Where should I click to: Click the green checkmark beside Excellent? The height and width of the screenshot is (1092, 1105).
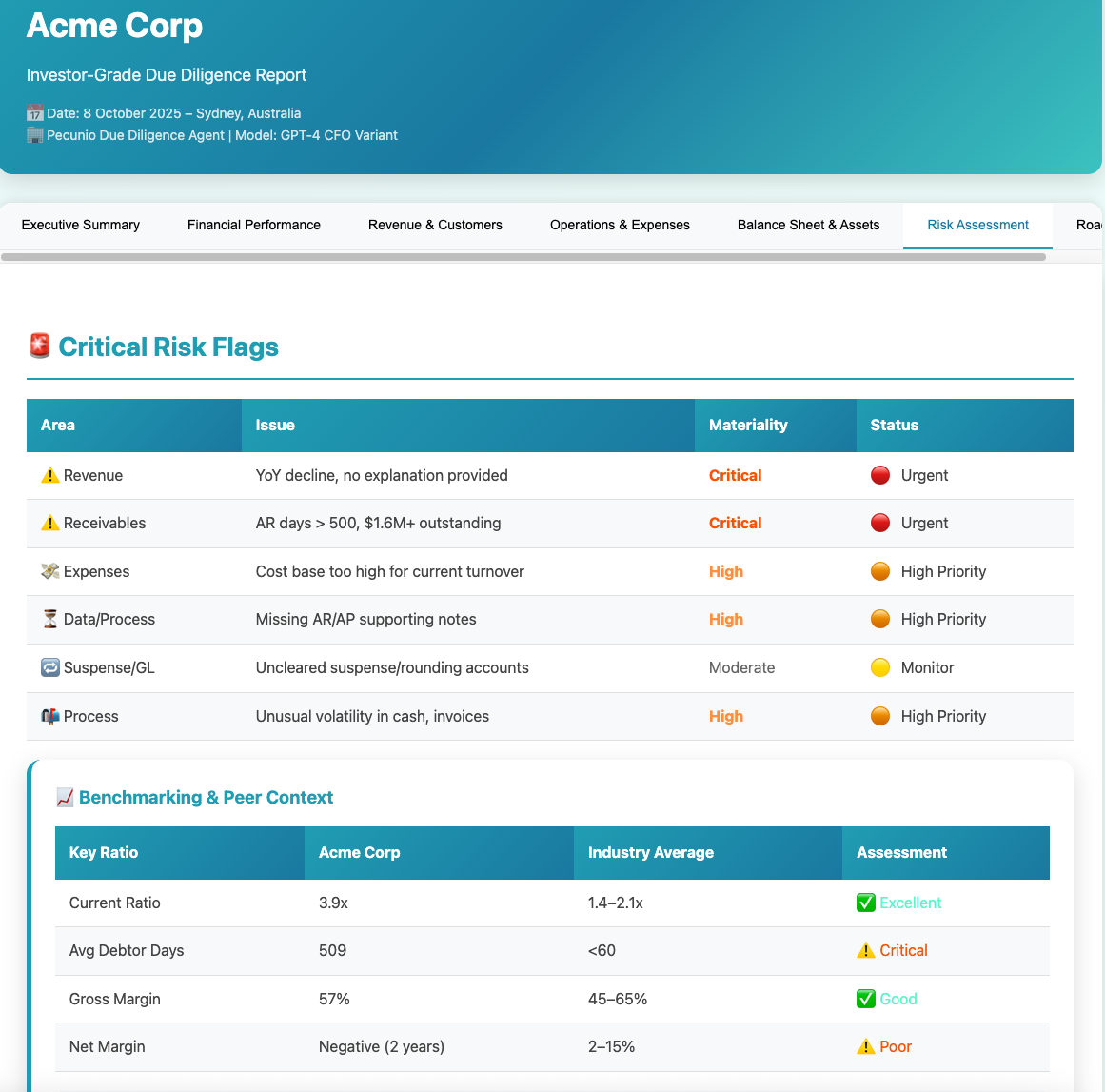tap(865, 903)
